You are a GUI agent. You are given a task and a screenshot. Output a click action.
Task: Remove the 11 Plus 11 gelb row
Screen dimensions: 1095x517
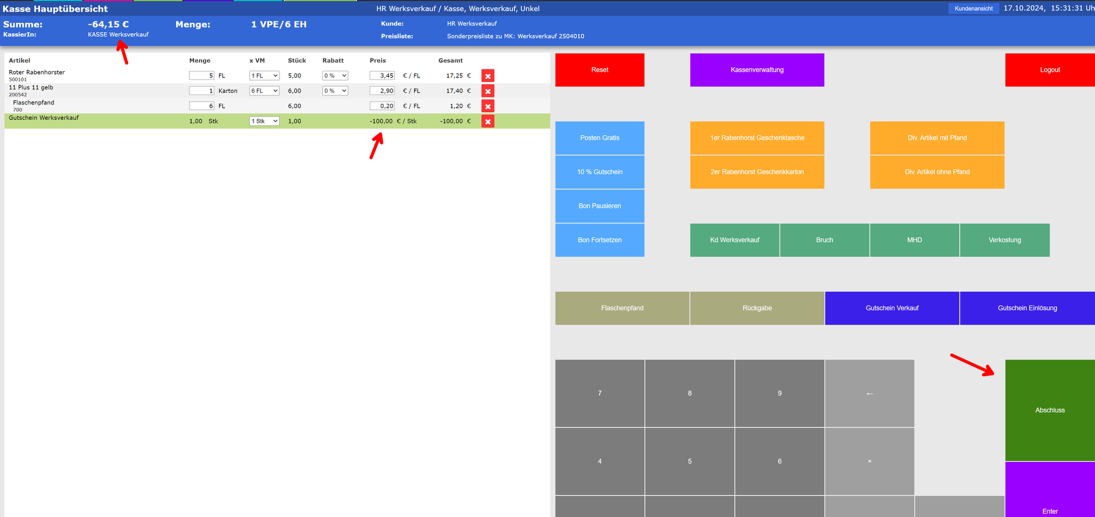(x=488, y=91)
